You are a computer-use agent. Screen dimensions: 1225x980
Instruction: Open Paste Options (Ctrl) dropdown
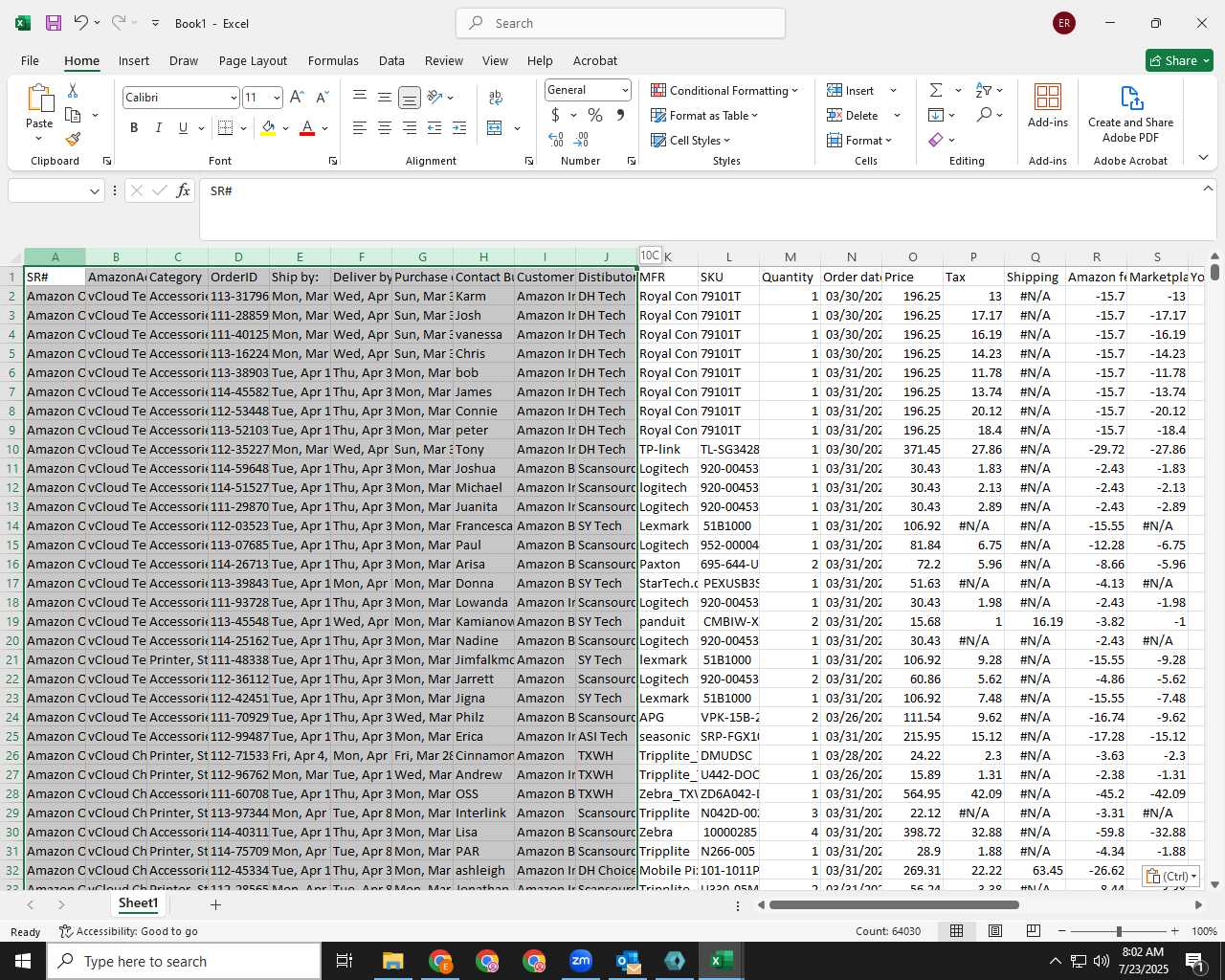click(x=1170, y=876)
